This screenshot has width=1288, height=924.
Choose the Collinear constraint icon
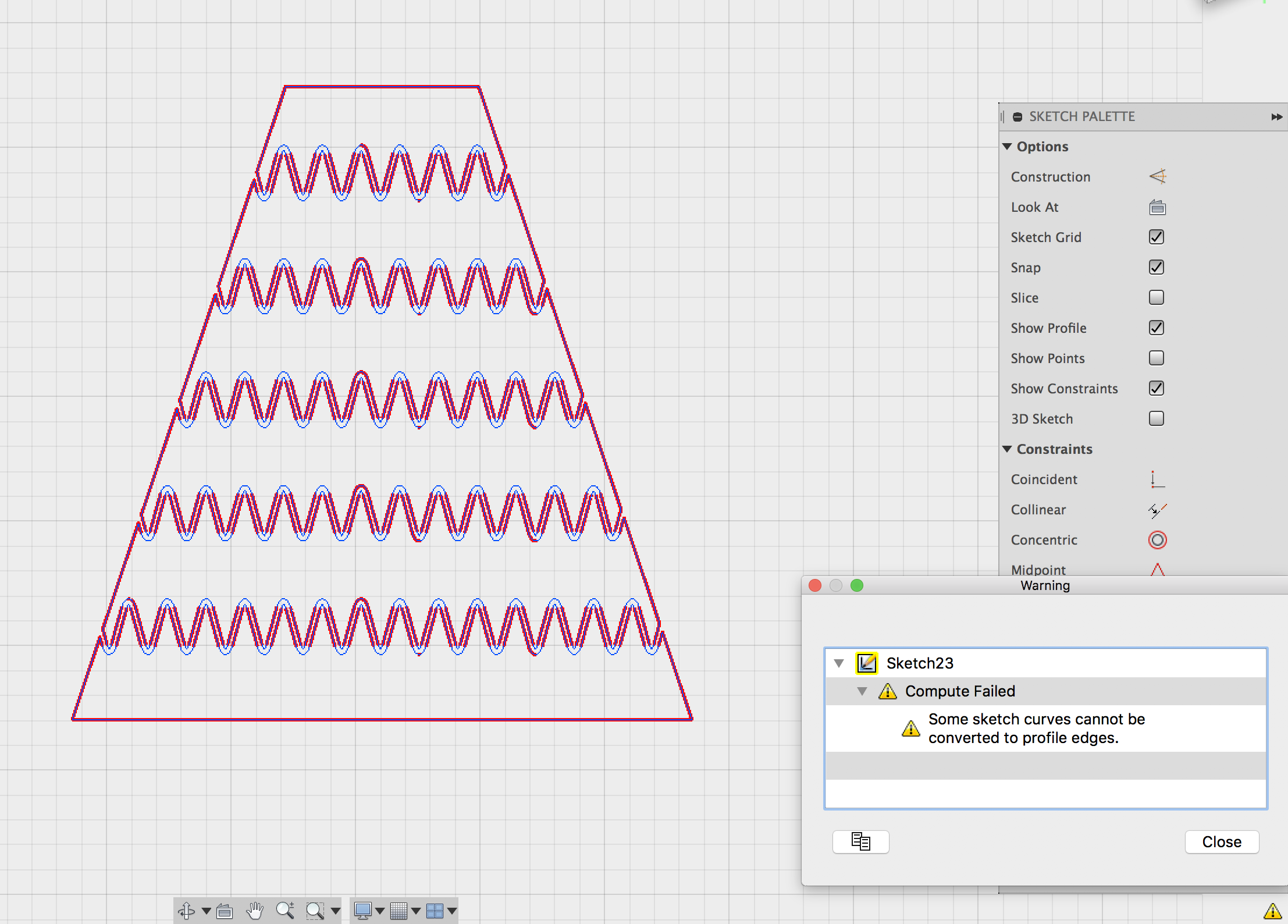(1157, 510)
